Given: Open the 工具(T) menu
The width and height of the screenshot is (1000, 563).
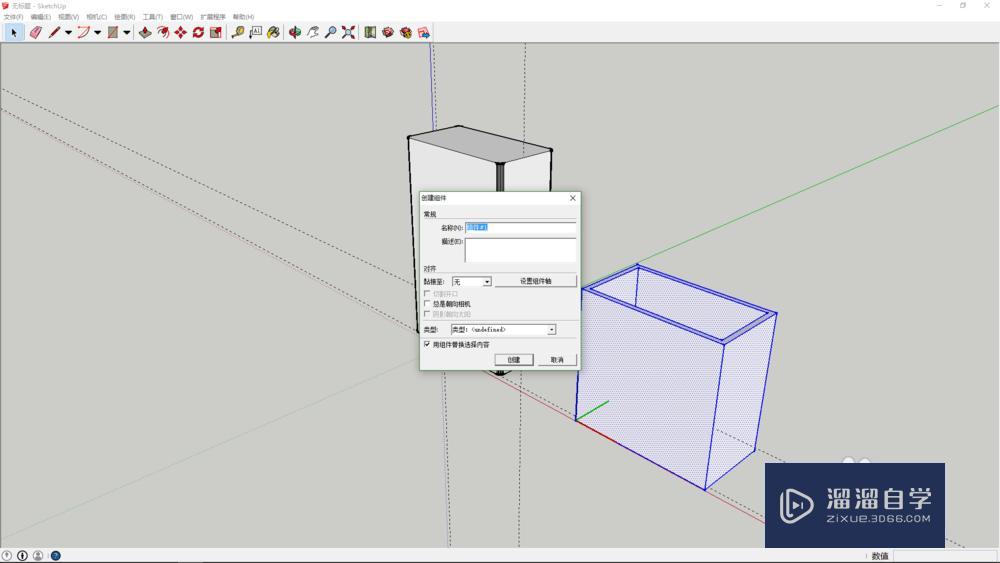Looking at the screenshot, I should click(152, 17).
